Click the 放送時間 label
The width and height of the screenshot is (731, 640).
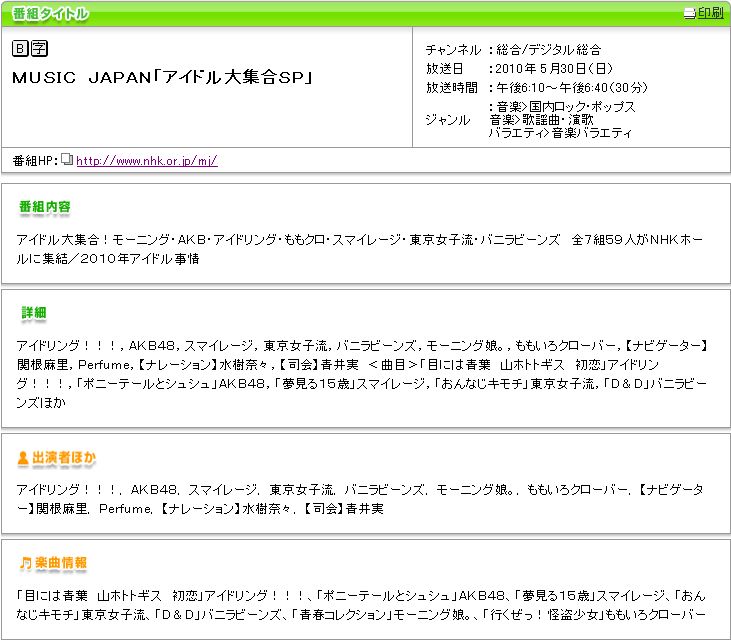(x=452, y=87)
